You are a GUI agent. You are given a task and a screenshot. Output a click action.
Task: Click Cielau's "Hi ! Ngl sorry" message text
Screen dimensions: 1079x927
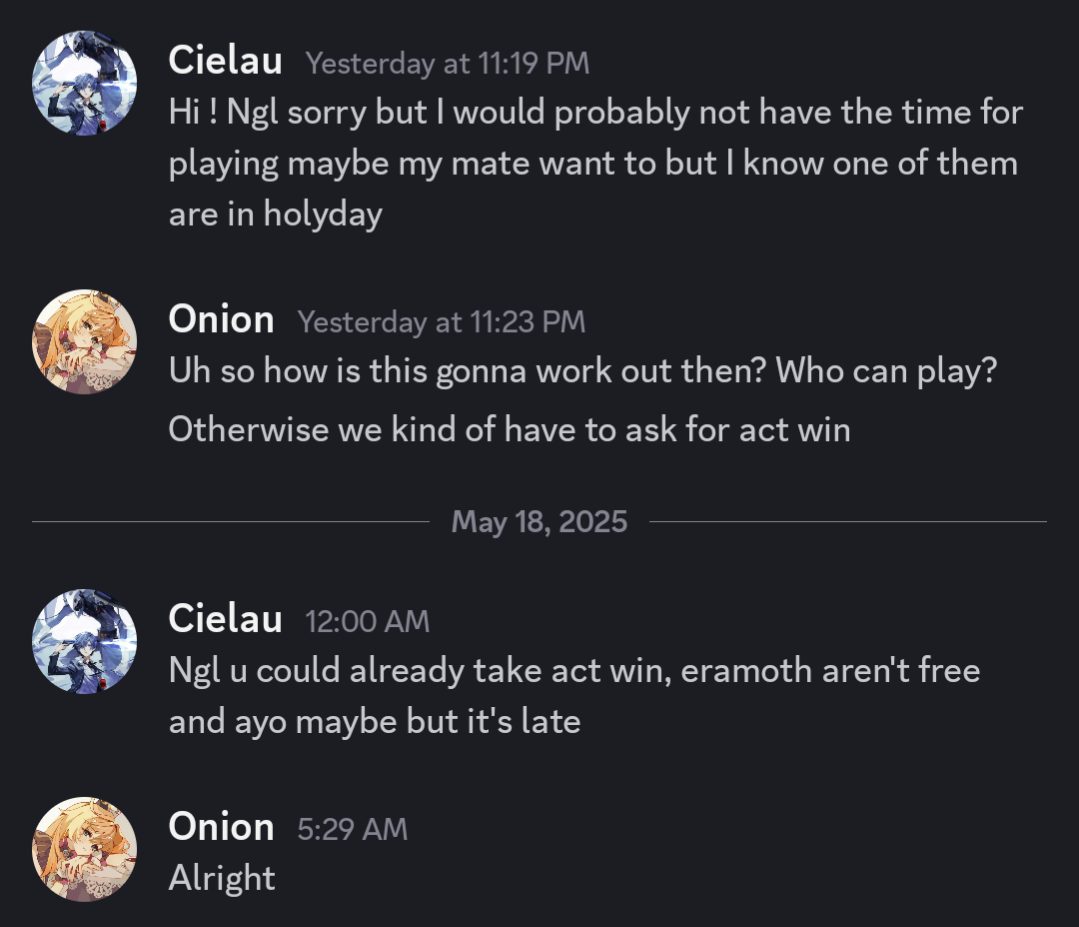coord(595,113)
